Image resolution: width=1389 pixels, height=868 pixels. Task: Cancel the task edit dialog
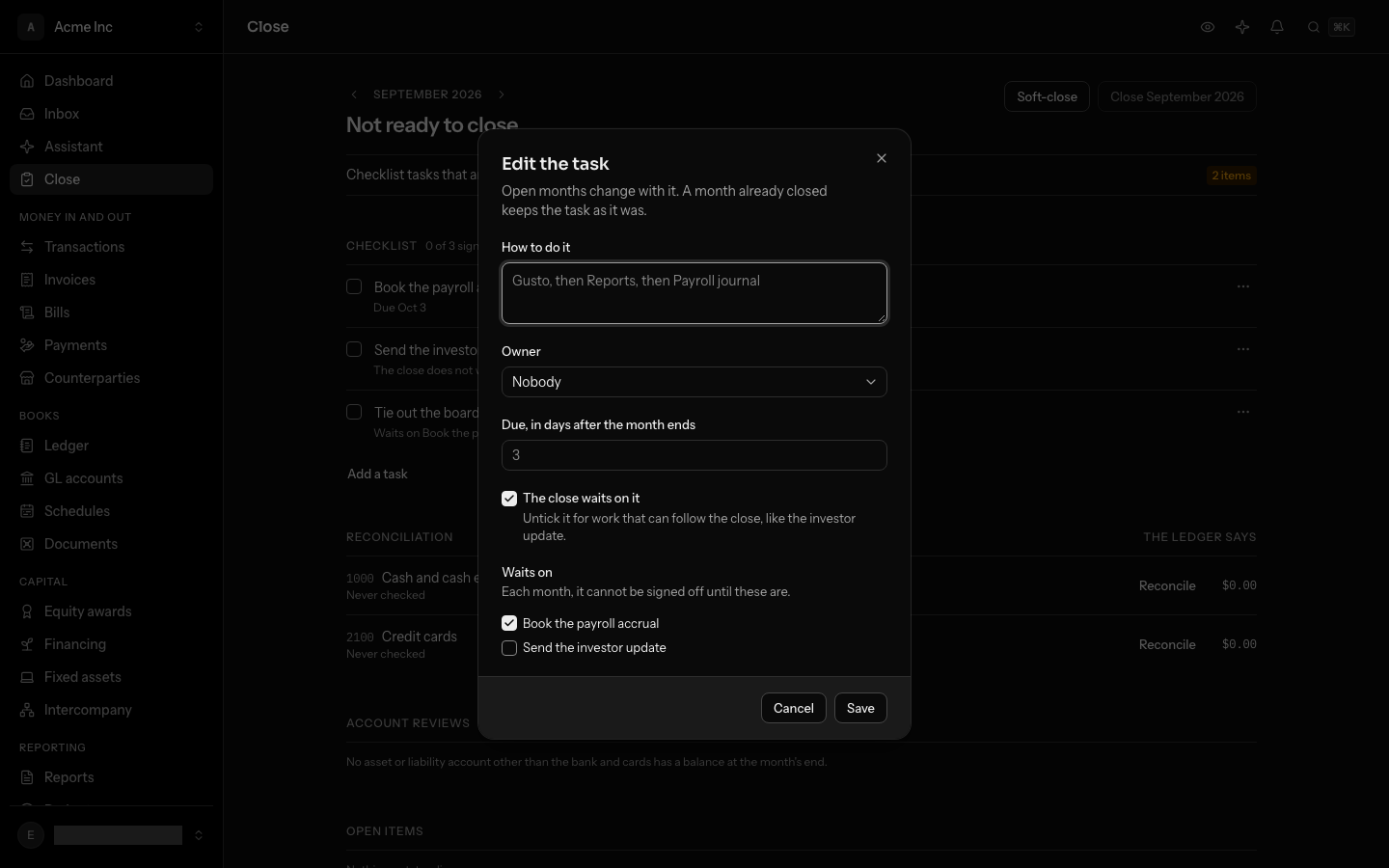click(x=794, y=708)
